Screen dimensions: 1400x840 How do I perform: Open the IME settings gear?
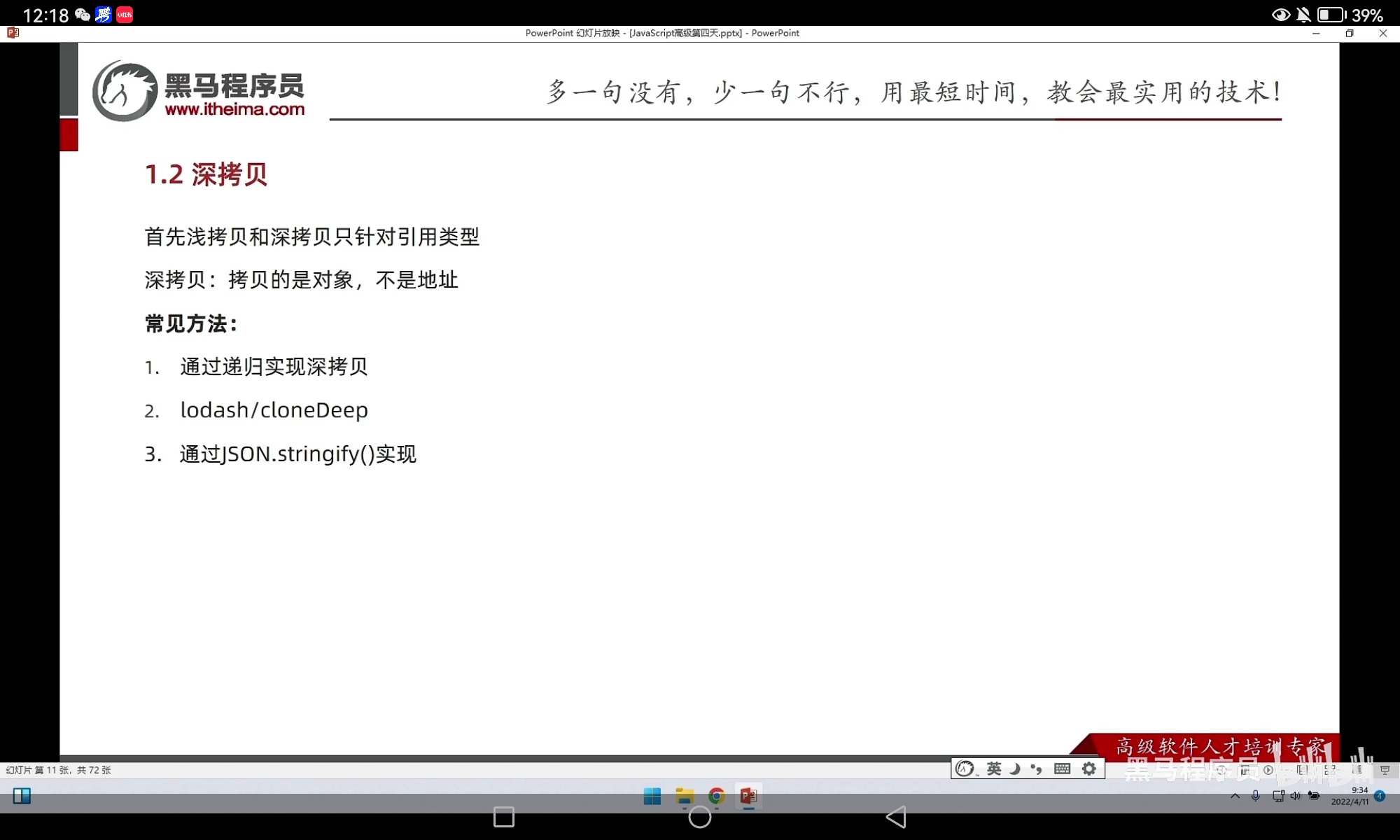[1089, 769]
